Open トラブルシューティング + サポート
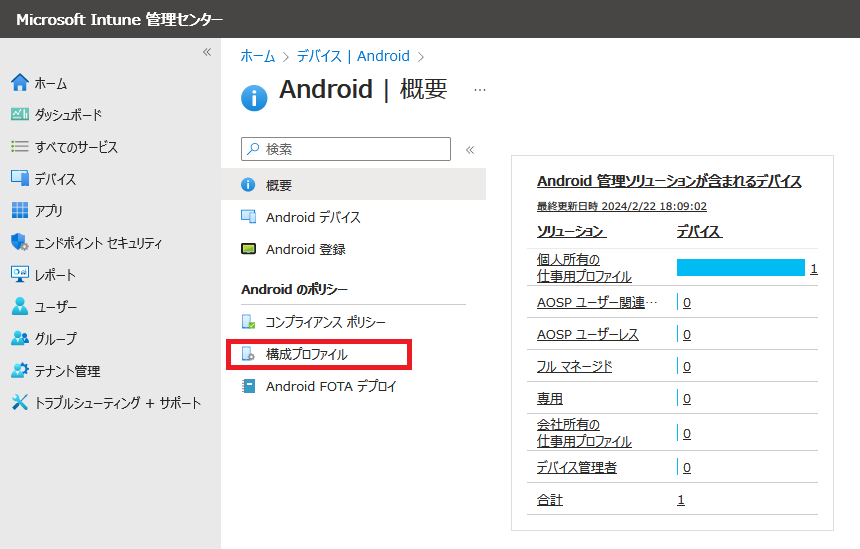The width and height of the screenshot is (860, 549). (x=118, y=403)
